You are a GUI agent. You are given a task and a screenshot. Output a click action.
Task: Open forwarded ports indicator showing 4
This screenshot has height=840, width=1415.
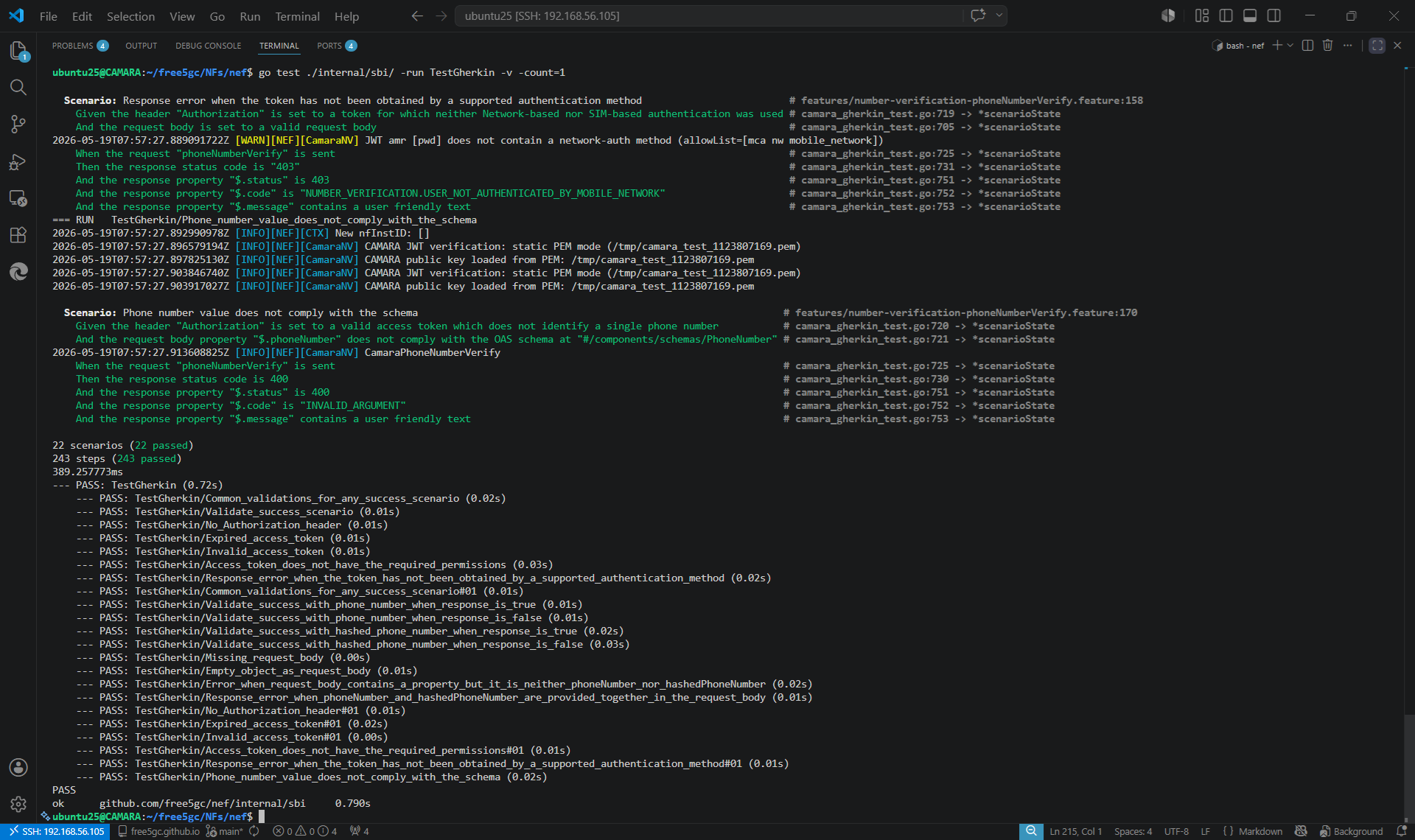point(360,831)
